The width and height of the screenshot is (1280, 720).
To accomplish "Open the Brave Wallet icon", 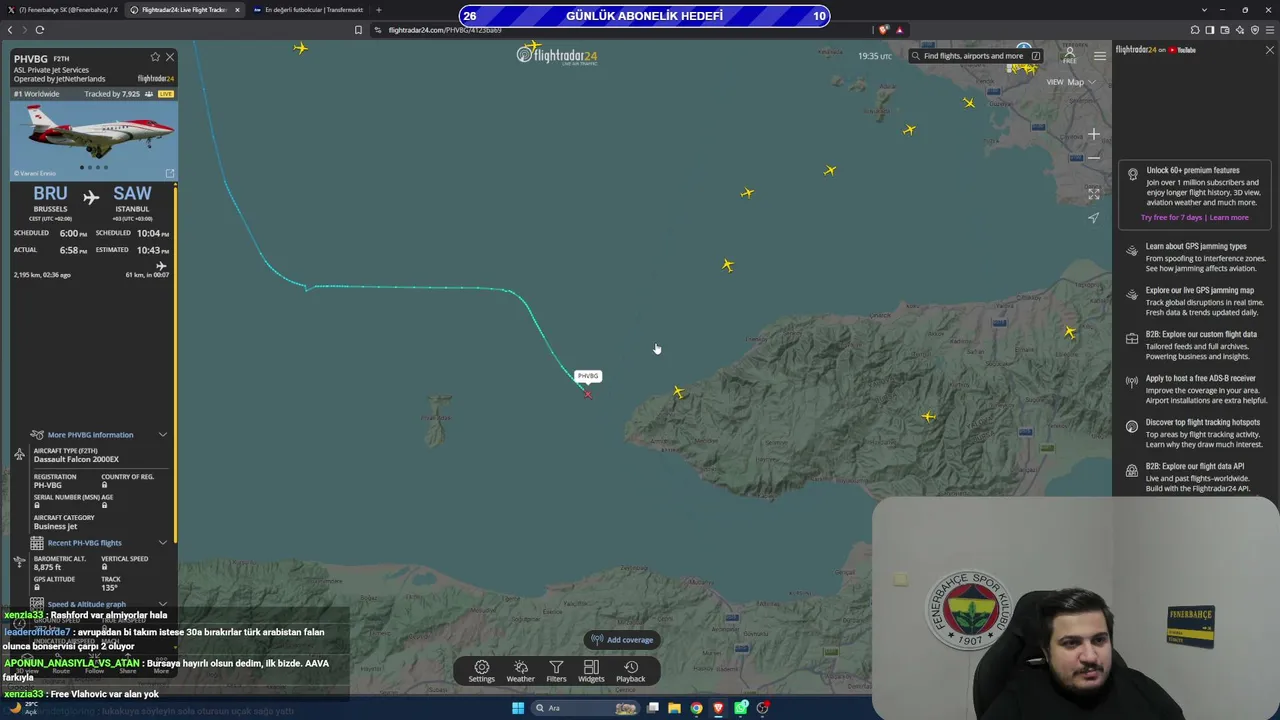I will tap(1224, 30).
